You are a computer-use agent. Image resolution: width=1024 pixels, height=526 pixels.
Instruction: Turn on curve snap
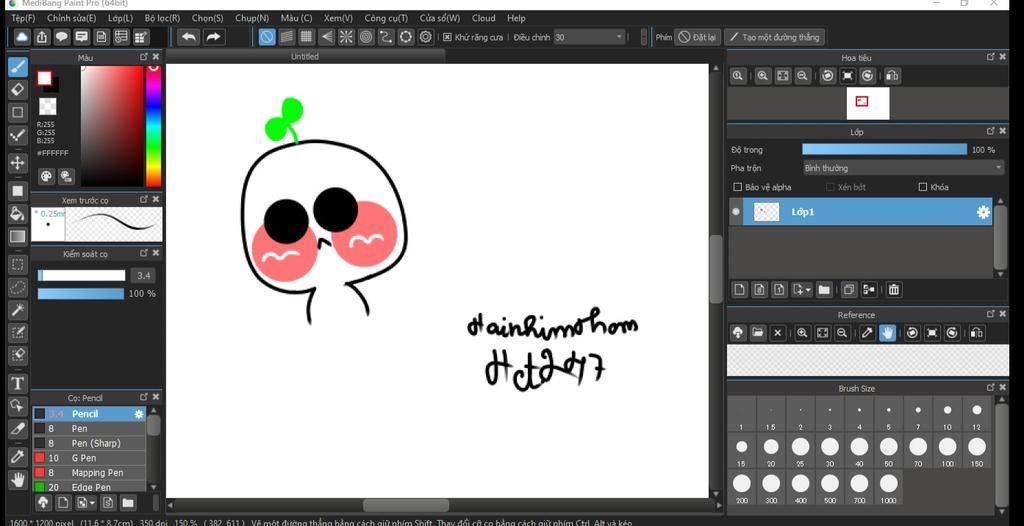click(x=386, y=37)
